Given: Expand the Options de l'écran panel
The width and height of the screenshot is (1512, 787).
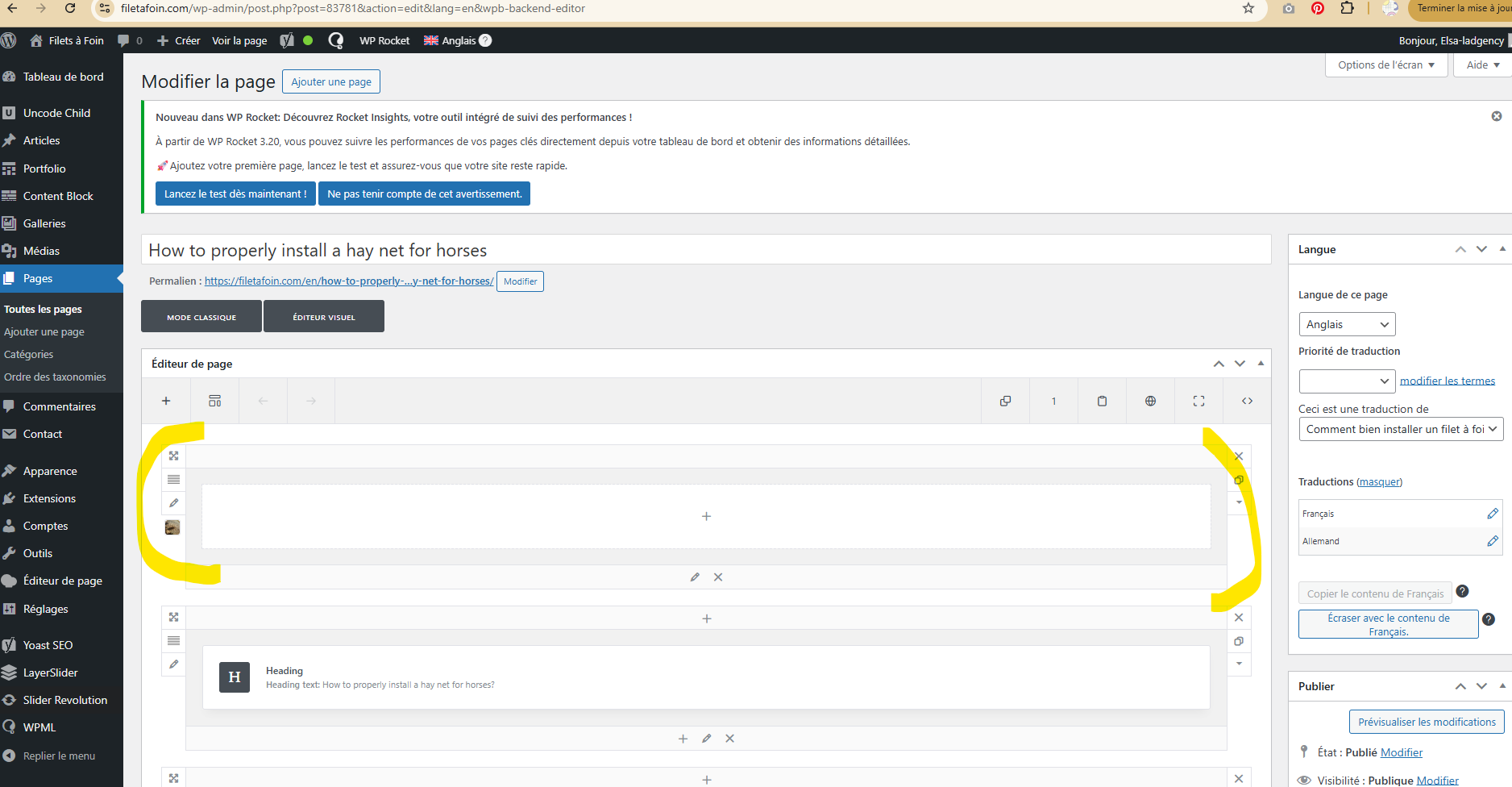Looking at the screenshot, I should point(1386,65).
